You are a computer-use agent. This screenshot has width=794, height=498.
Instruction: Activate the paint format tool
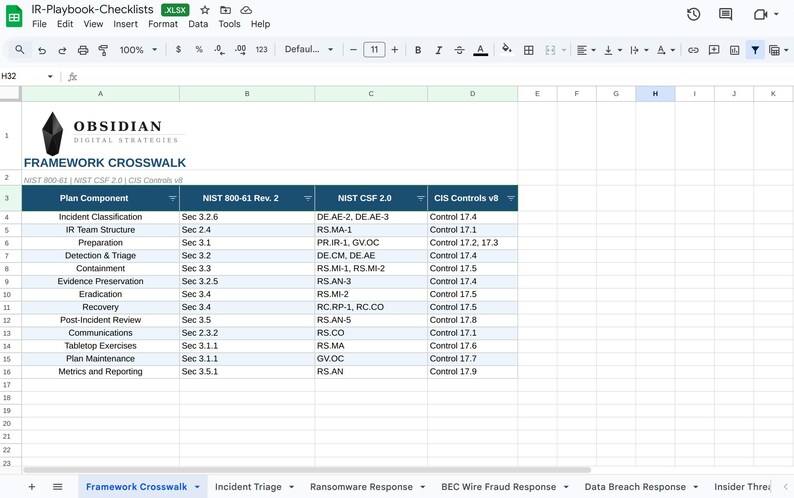[x=103, y=50]
